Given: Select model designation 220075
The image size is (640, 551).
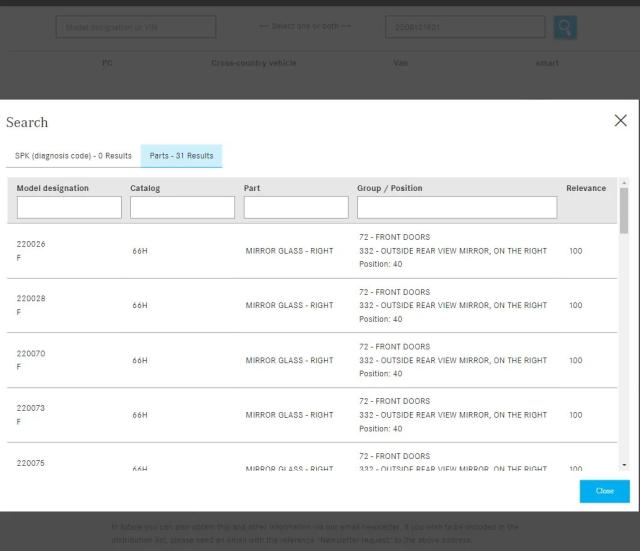Looking at the screenshot, I should pyautogui.click(x=31, y=463).
